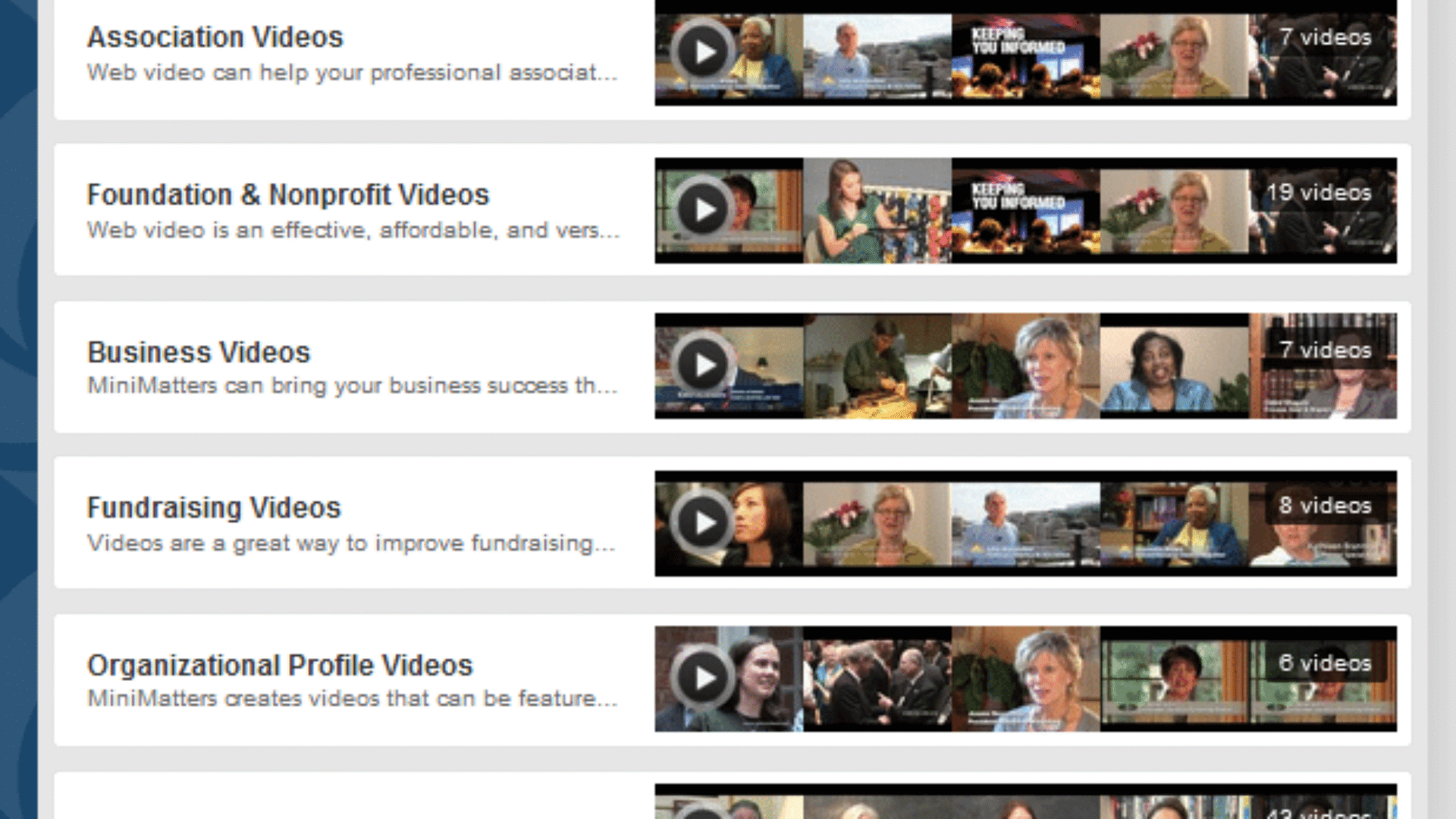Select woman in green dress thumbnail, Foundation row
The height and width of the screenshot is (819, 1456).
tap(877, 211)
